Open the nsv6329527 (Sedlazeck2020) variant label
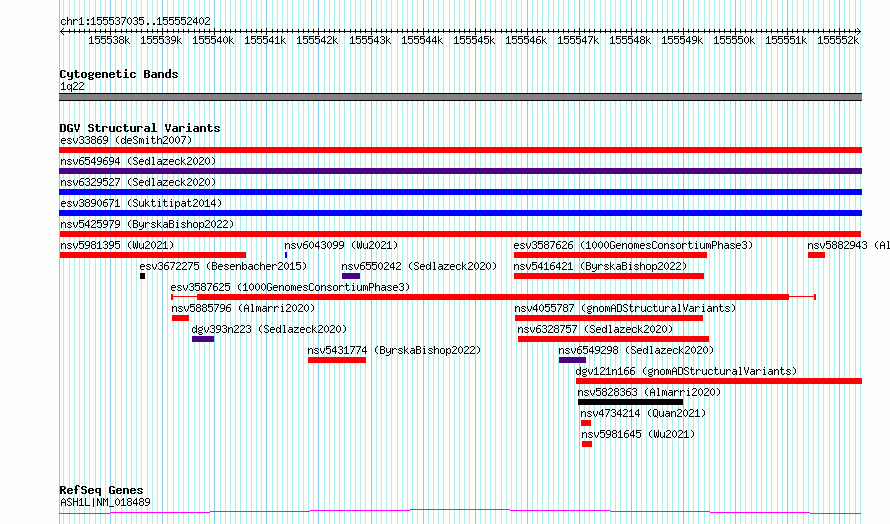This screenshot has height=524, width=890. pos(138,182)
